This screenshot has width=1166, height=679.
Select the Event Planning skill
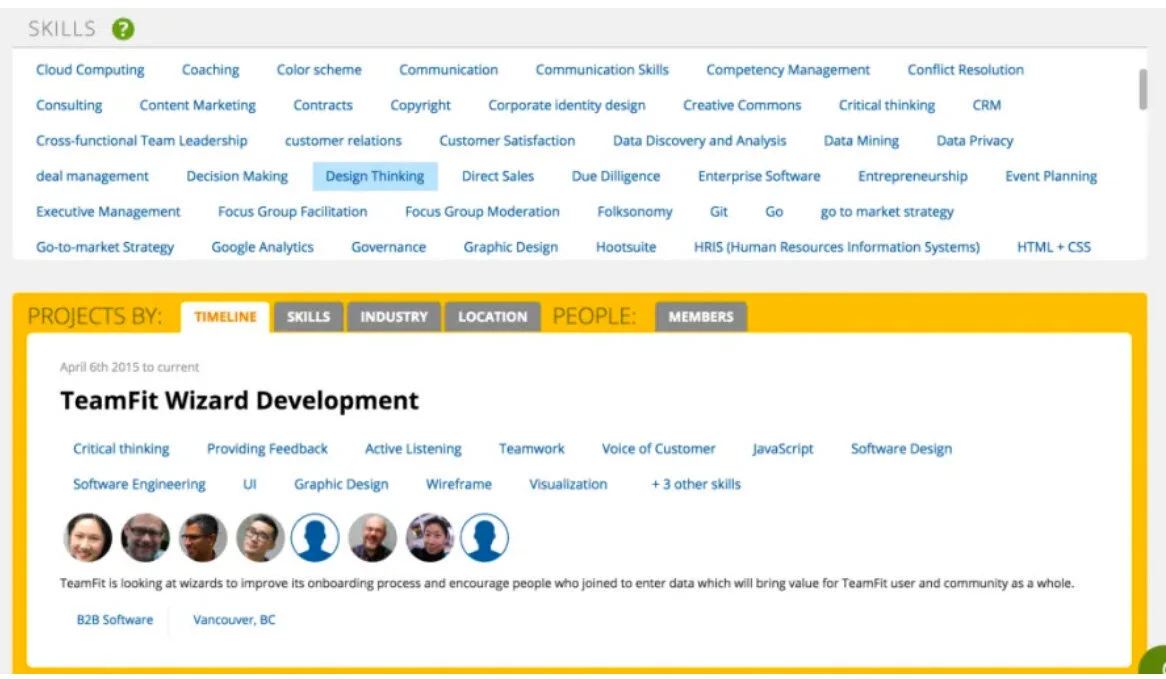(1051, 176)
